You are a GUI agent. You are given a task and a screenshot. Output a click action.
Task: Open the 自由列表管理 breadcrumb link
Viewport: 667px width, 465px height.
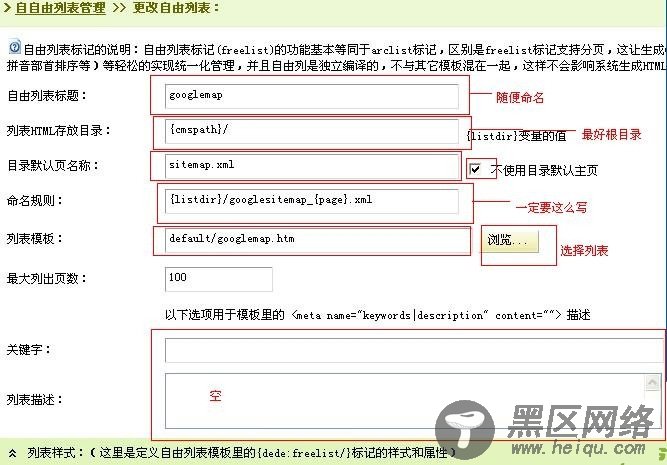coord(60,8)
